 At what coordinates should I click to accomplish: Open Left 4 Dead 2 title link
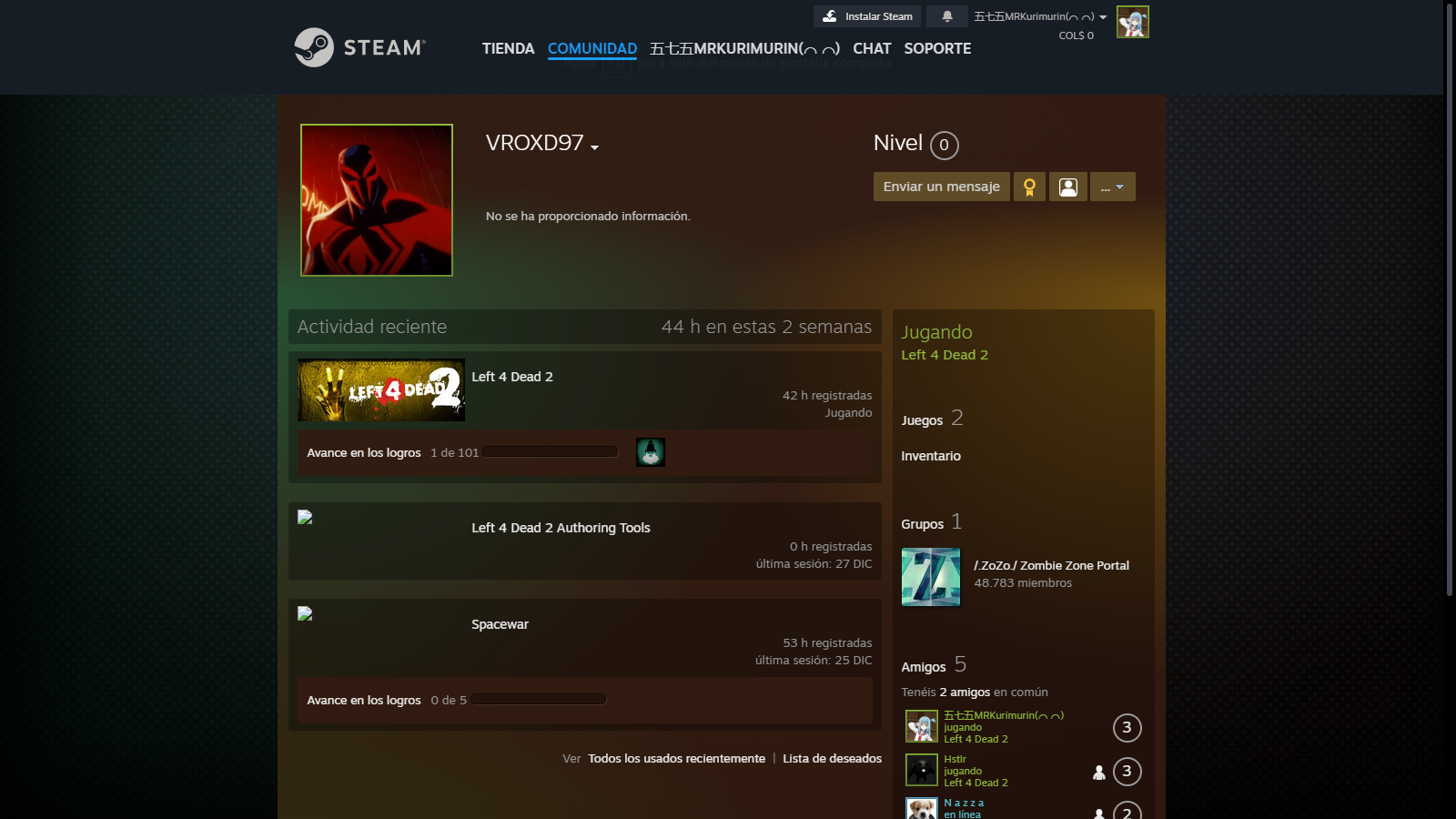click(512, 377)
